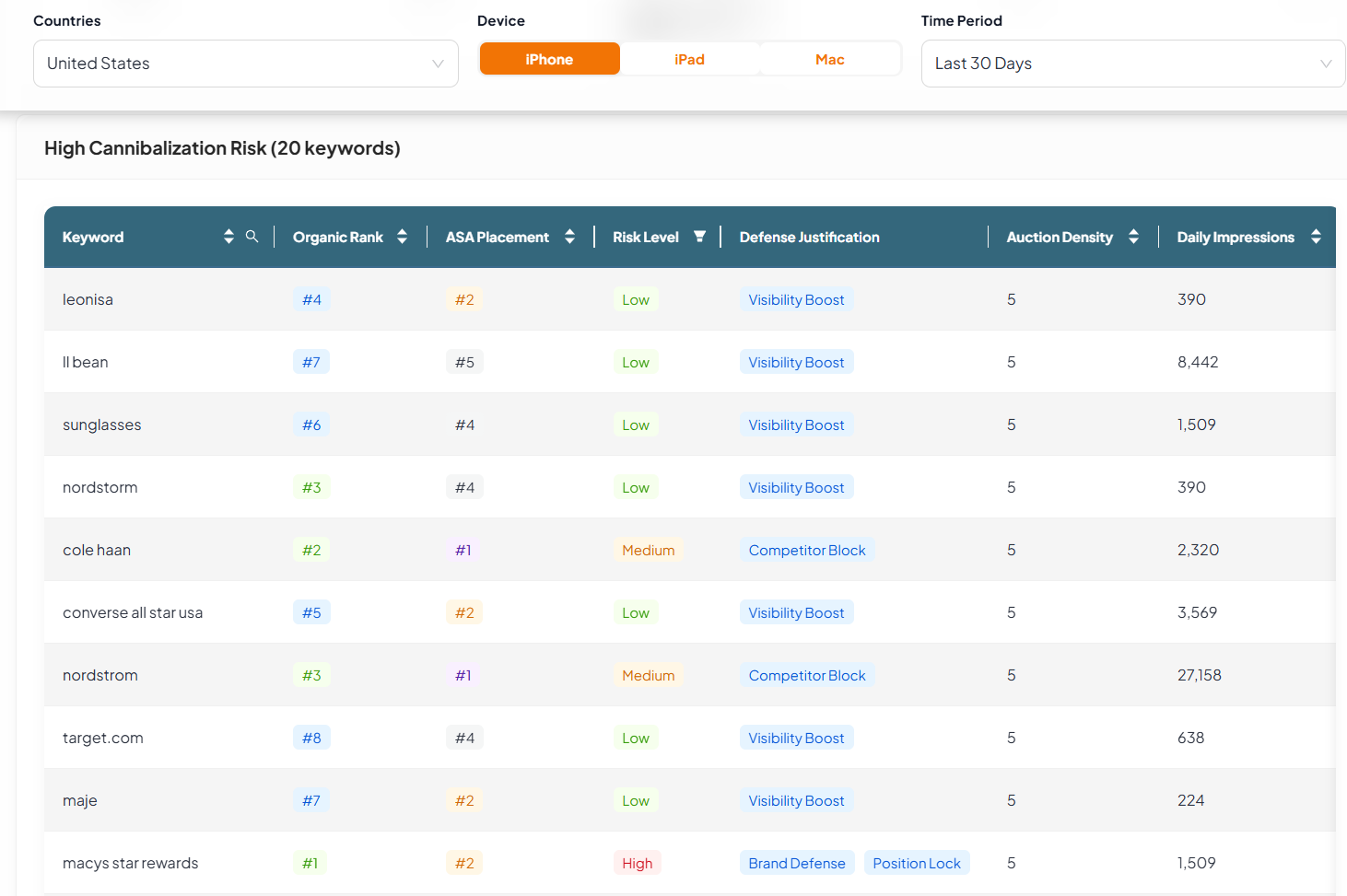Click Visibility Boost tag for sunglasses
This screenshot has width=1347, height=896.
click(796, 425)
